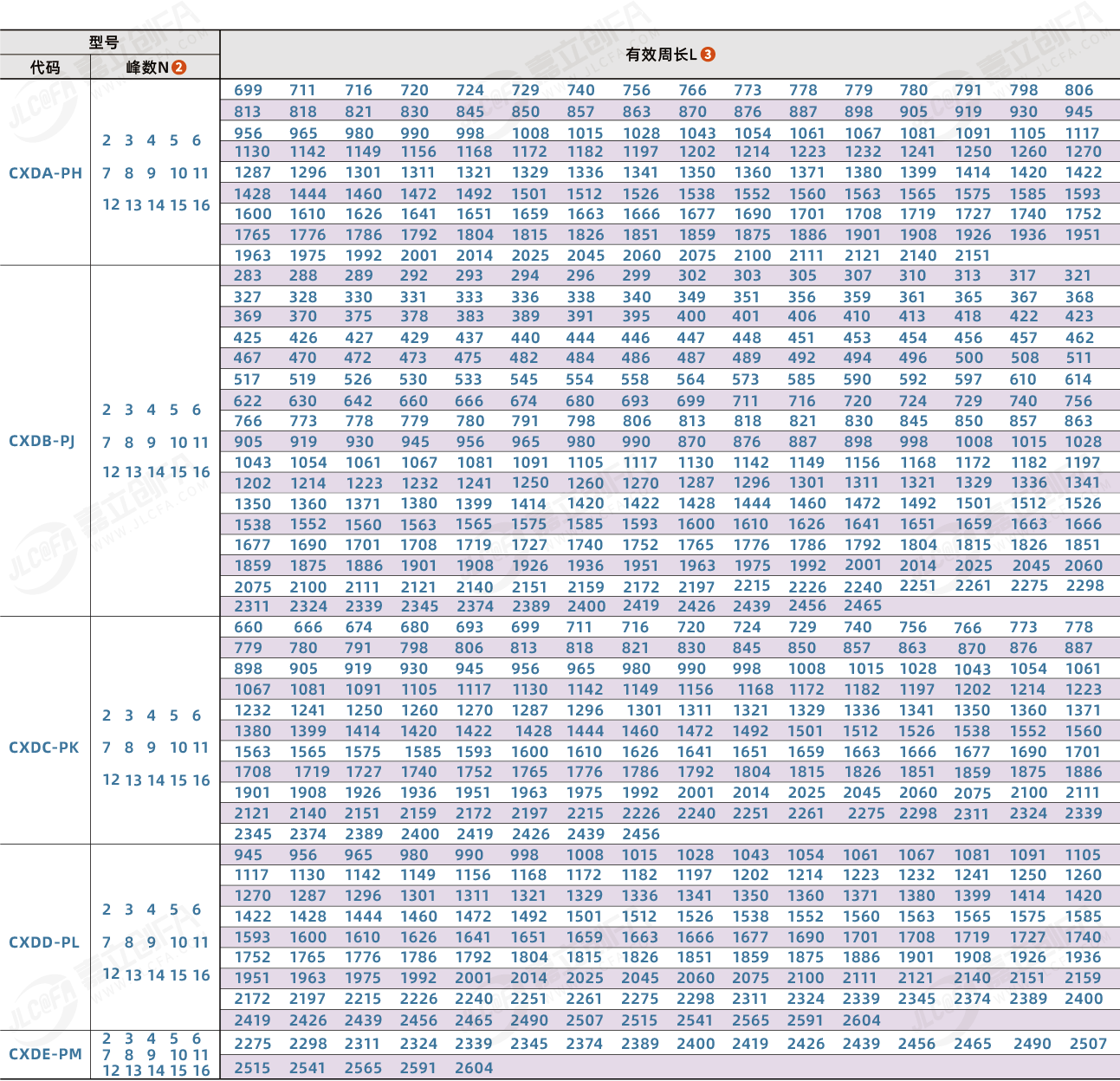Click value 558 in the table

click(x=635, y=379)
